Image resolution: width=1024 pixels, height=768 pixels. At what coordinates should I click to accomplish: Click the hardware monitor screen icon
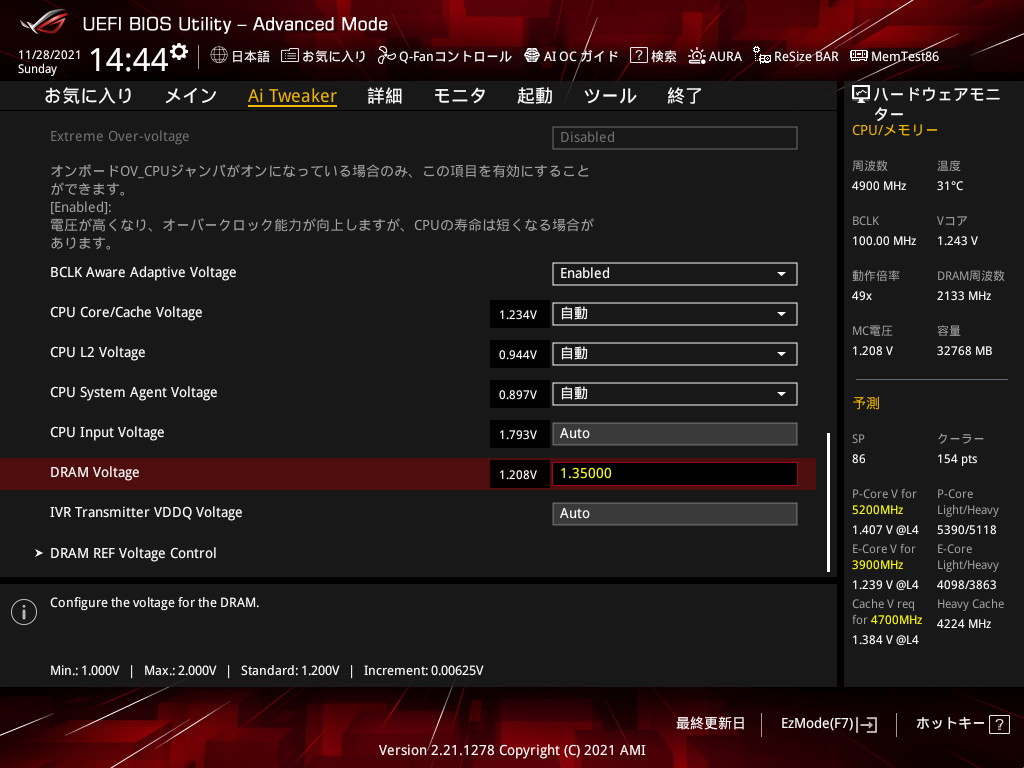(x=861, y=95)
